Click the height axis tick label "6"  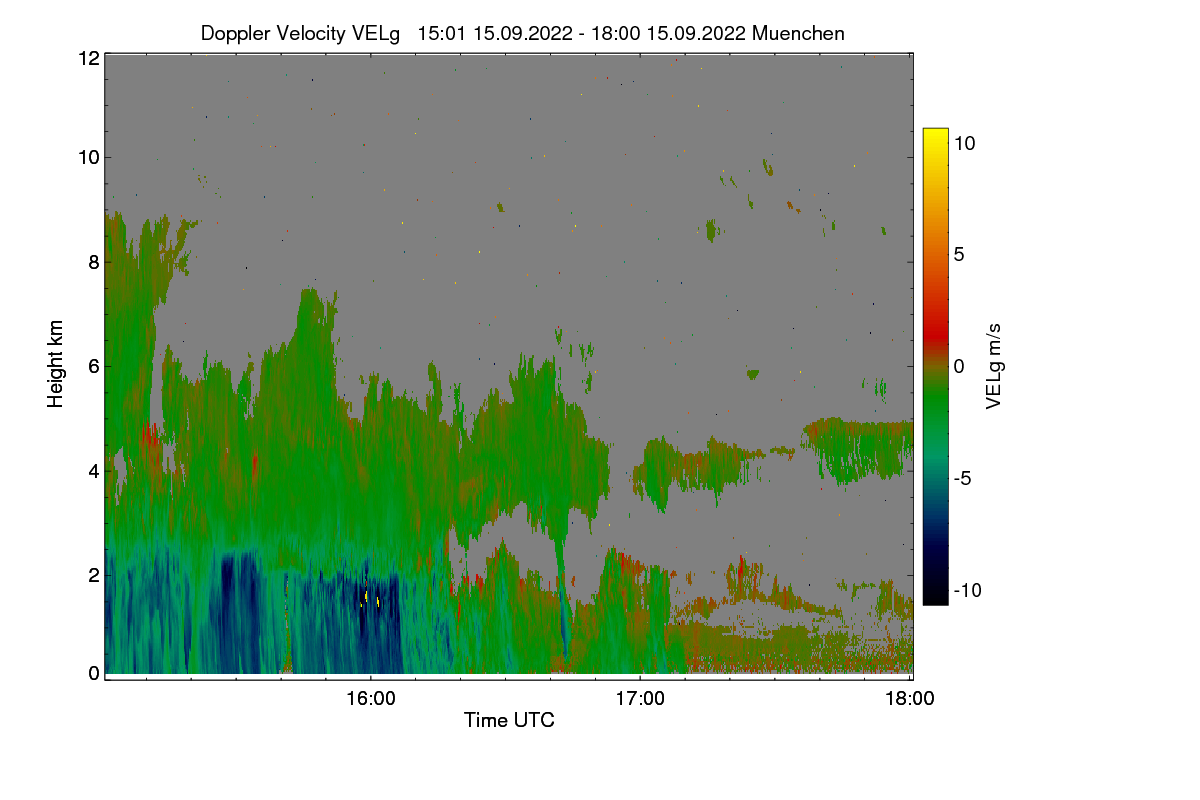point(93,366)
